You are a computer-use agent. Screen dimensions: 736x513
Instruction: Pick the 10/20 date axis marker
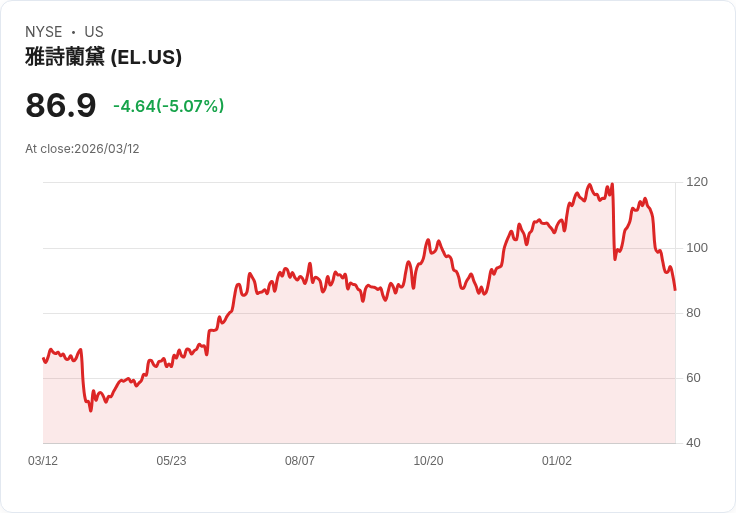428,461
